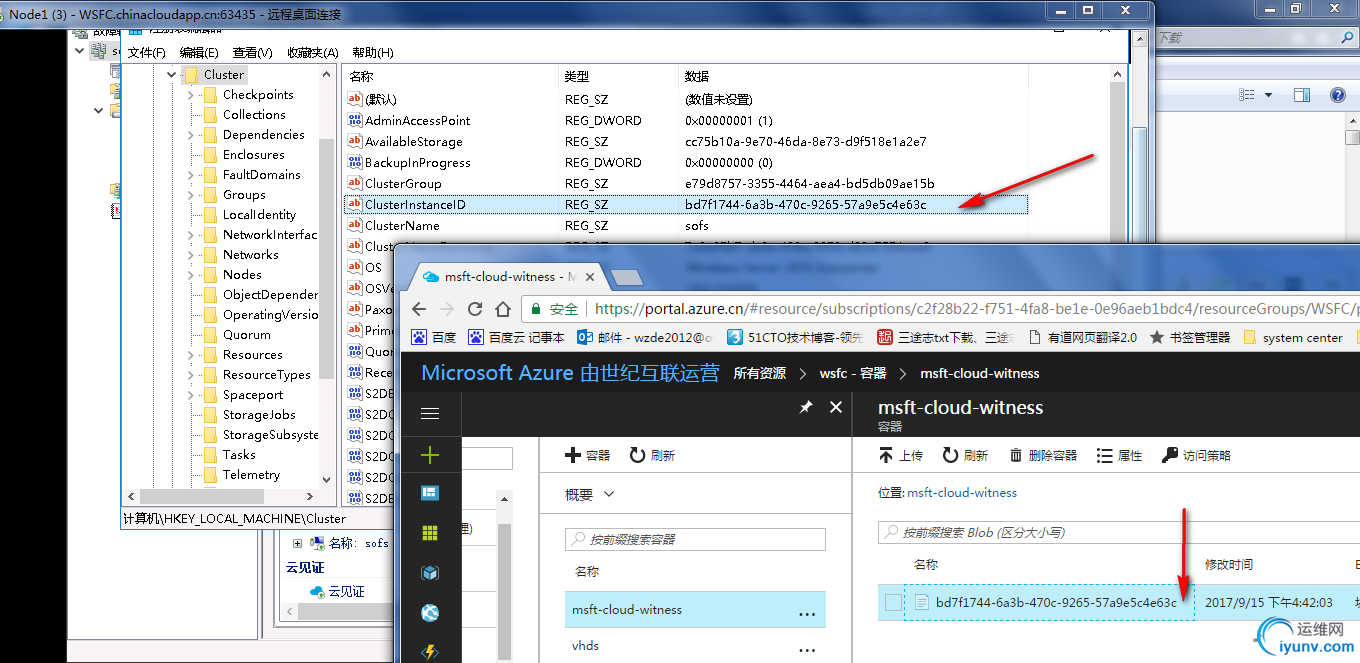
Task: Open All resources grid icon in sidebar
Action: point(430,533)
